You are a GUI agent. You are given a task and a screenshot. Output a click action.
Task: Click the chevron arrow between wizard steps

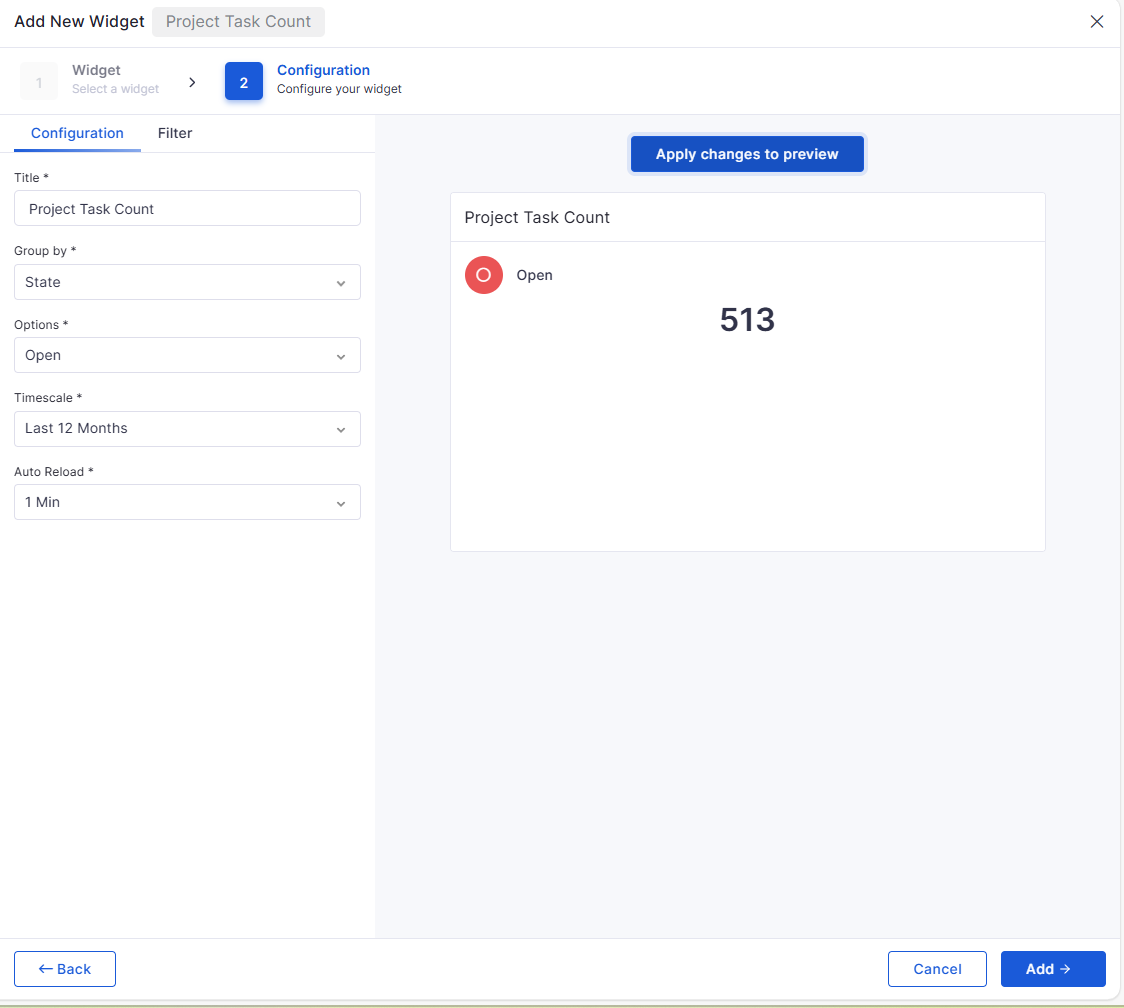pos(193,82)
